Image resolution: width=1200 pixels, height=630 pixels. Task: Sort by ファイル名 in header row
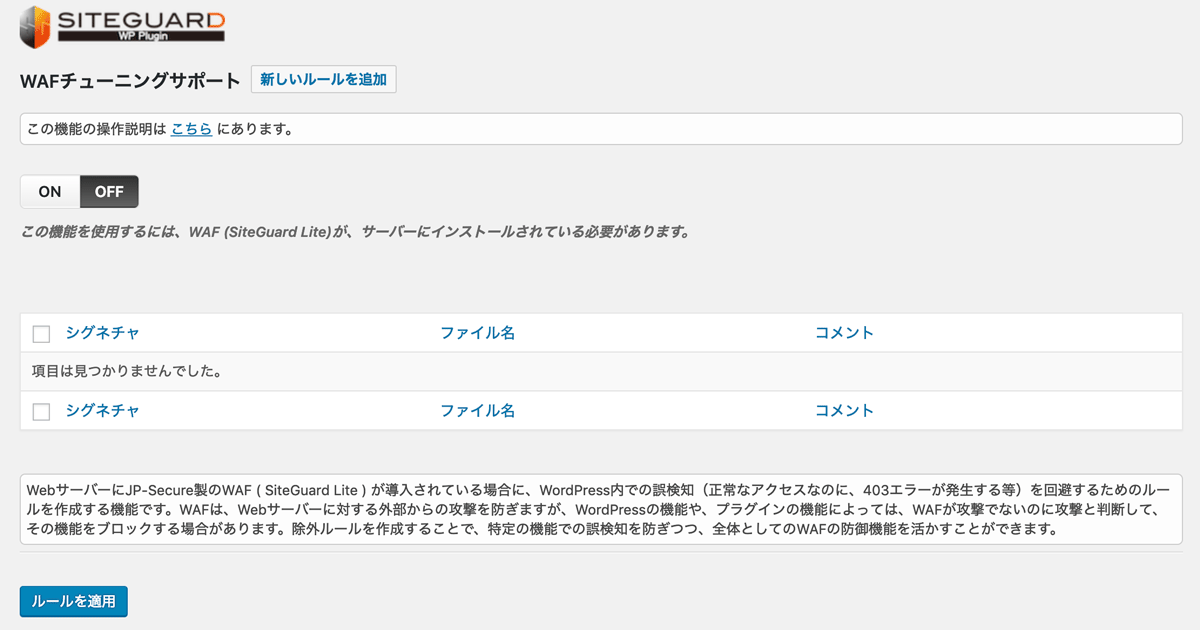coord(477,333)
